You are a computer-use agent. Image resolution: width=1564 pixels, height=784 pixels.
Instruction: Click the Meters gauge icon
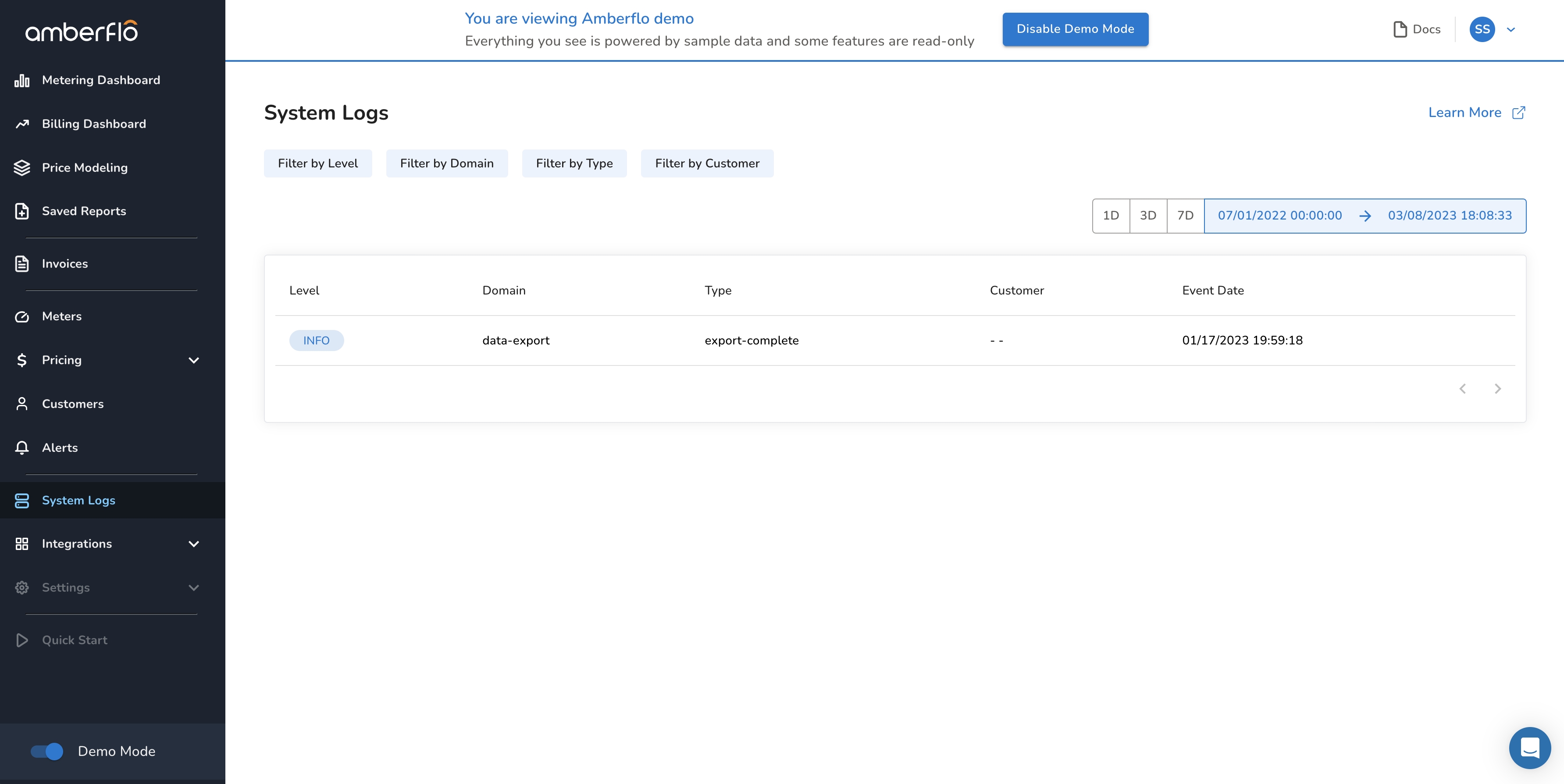[22, 316]
